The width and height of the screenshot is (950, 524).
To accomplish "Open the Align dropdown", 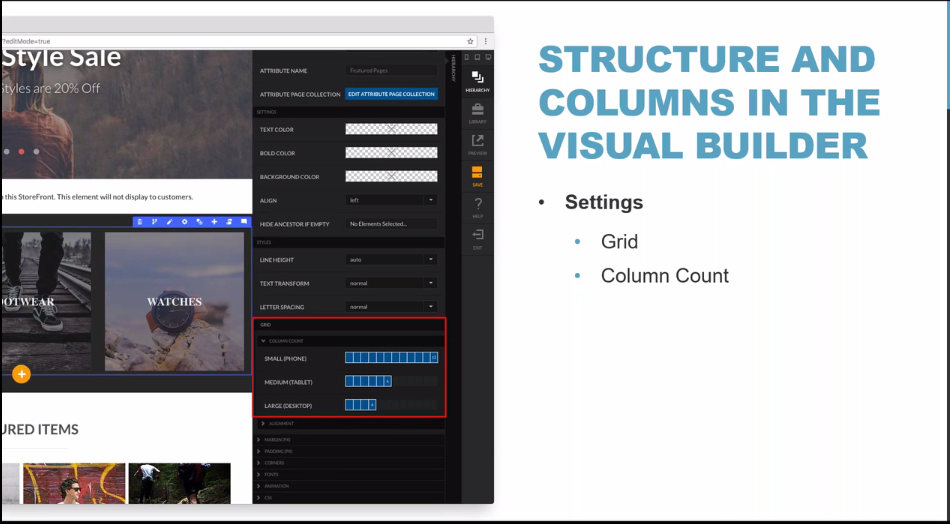I will (391, 200).
